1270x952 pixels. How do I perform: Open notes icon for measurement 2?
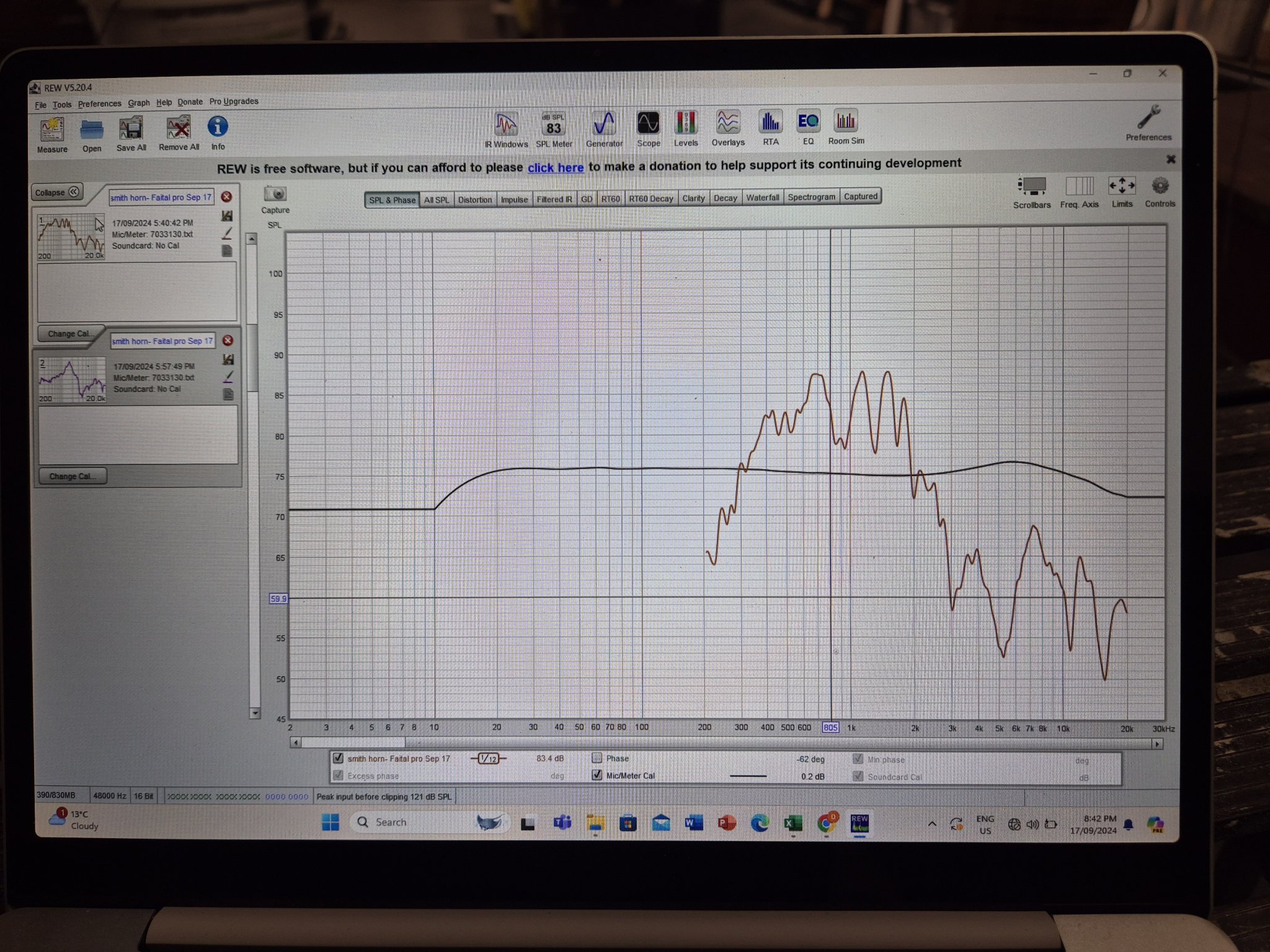click(228, 394)
